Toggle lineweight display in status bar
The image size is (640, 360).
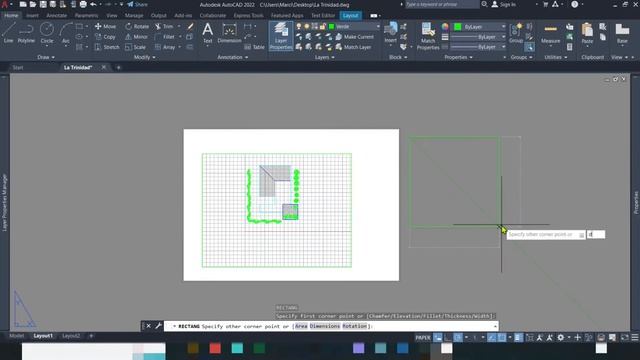pos(518,338)
